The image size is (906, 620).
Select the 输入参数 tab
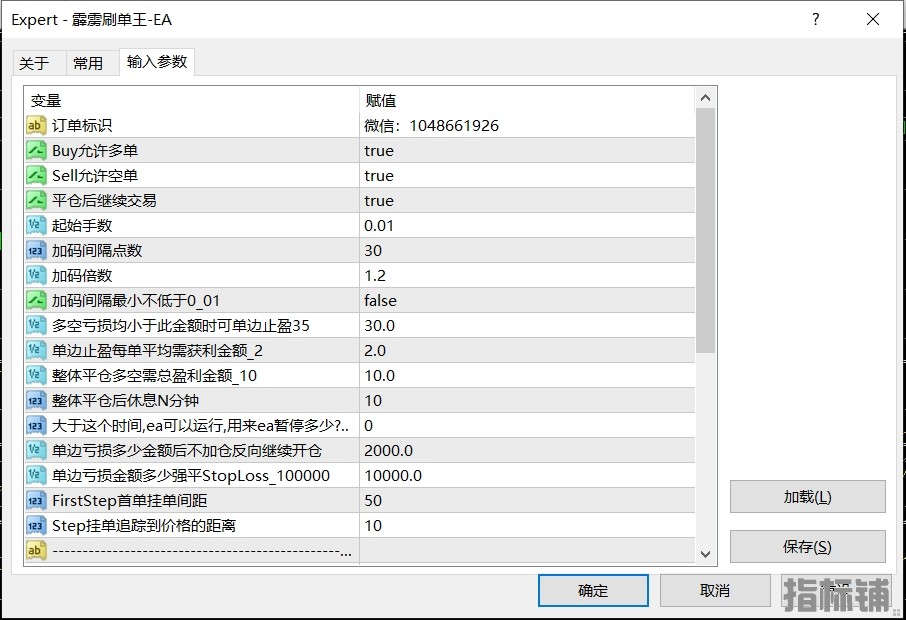pos(157,61)
